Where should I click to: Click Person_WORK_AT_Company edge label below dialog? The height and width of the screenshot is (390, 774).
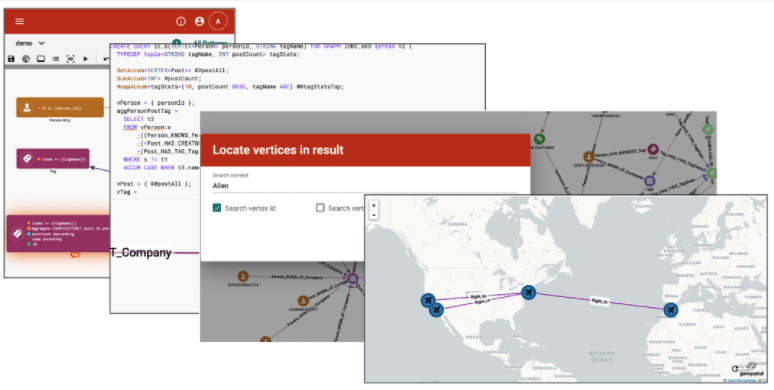(298, 278)
